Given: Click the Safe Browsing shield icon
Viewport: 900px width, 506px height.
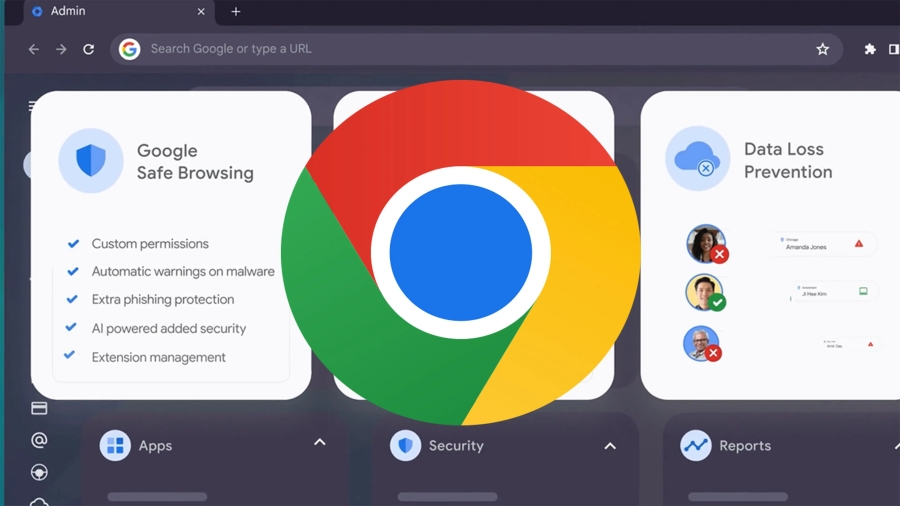Looking at the screenshot, I should pos(91,160).
